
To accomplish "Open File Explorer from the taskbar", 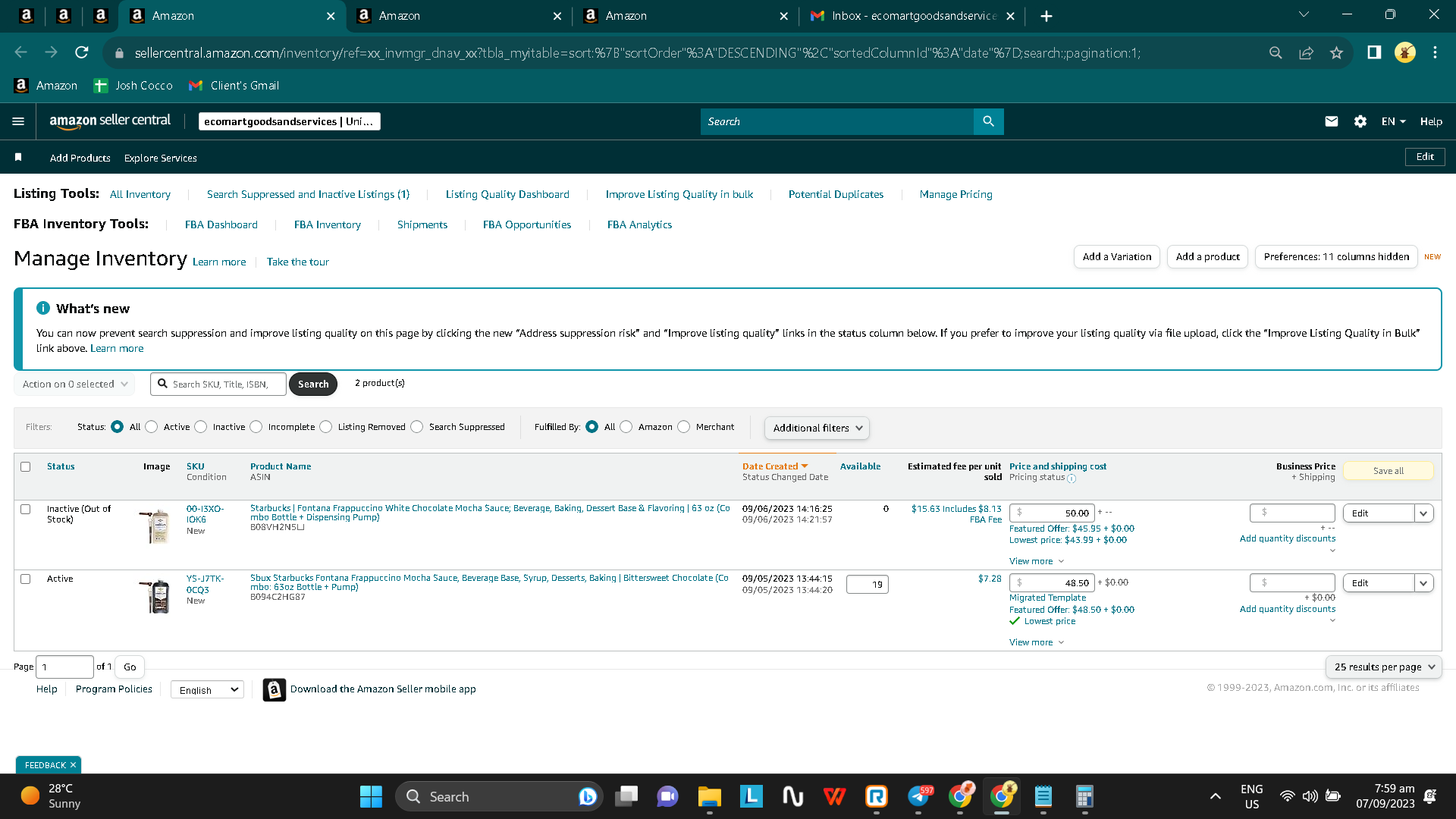I will click(x=709, y=796).
